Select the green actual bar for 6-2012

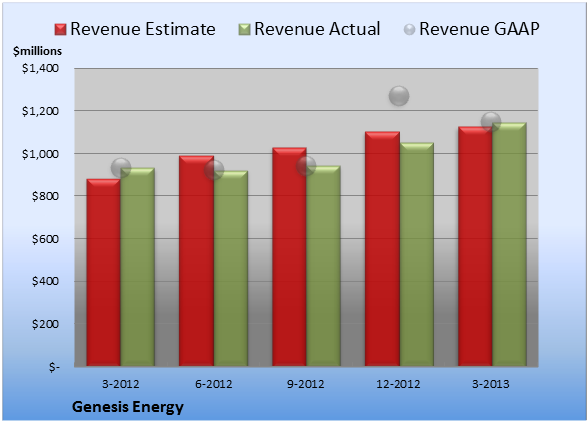click(231, 268)
